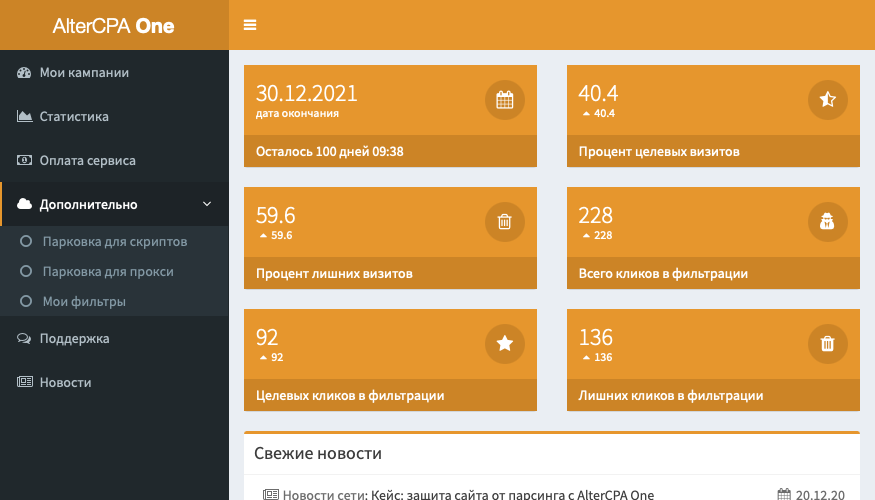Go to Оплата сервиса page

(x=87, y=161)
